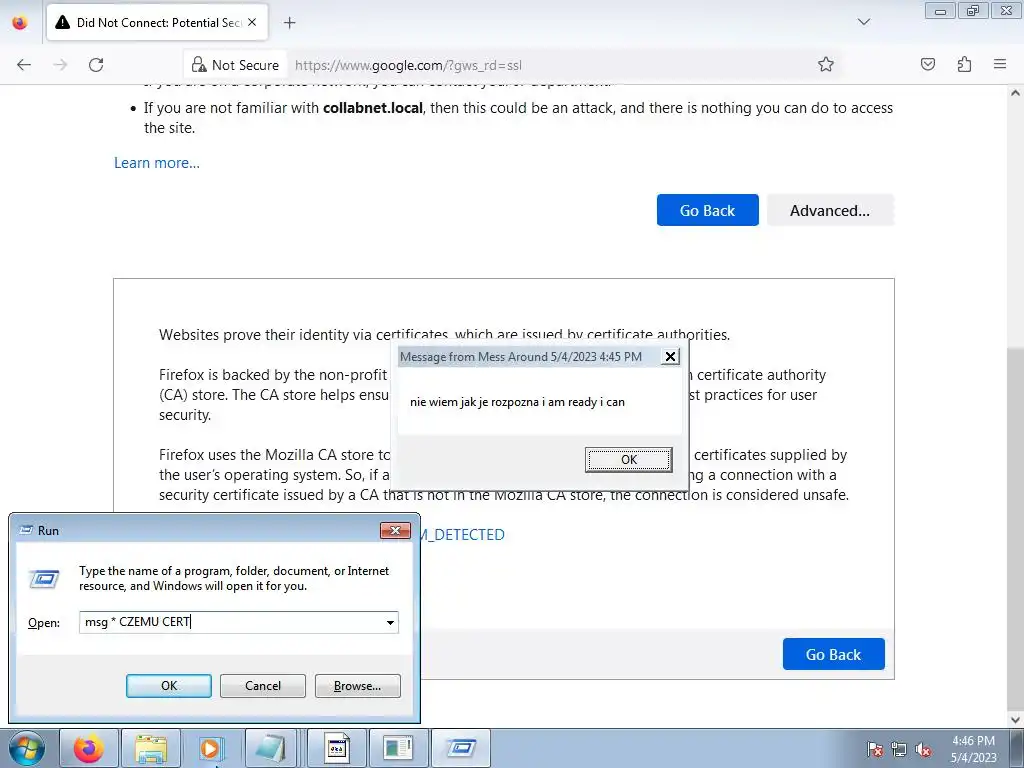The width and height of the screenshot is (1024, 768).
Task: Click the page scrollbar up arrow
Action: coord(1016,93)
